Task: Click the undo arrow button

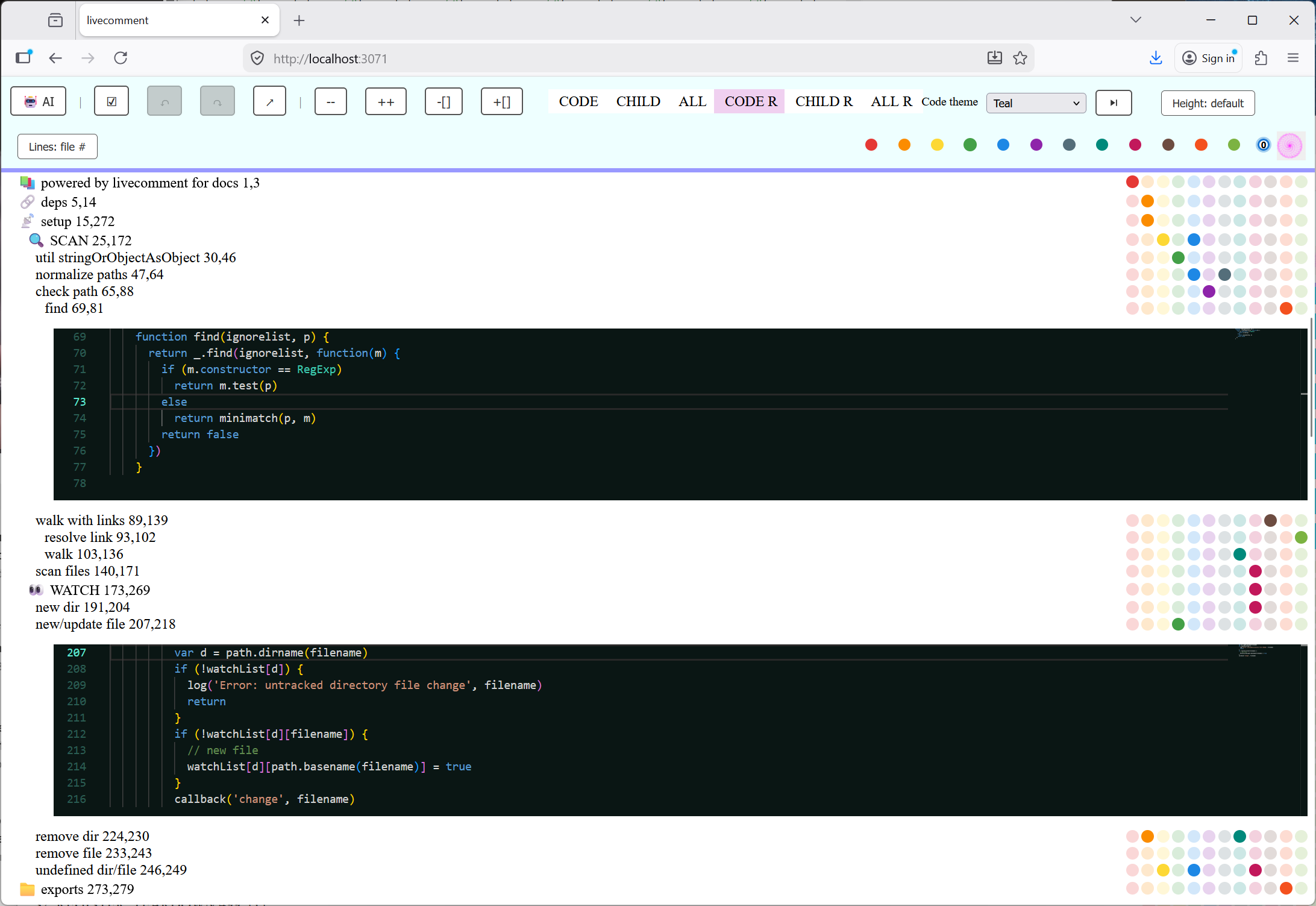Action: [x=164, y=102]
